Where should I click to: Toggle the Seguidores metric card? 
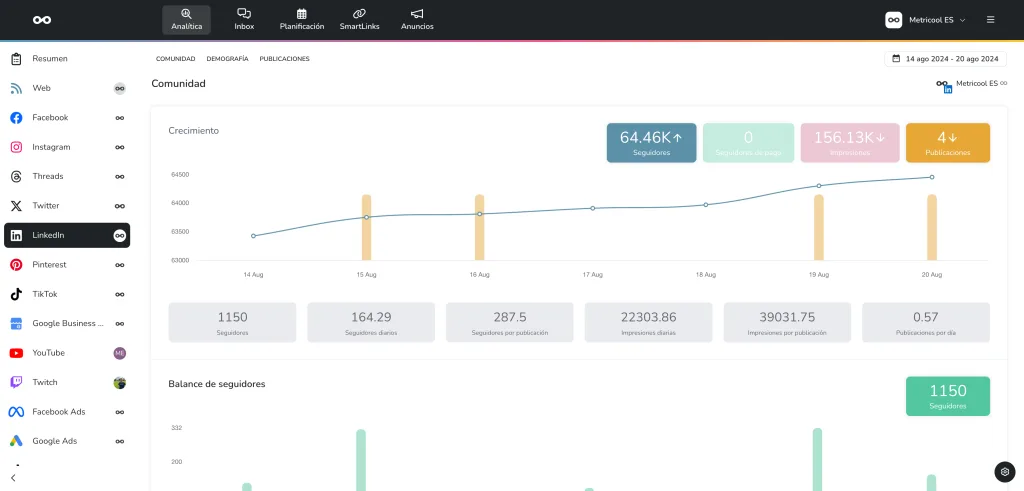pyautogui.click(x=651, y=142)
